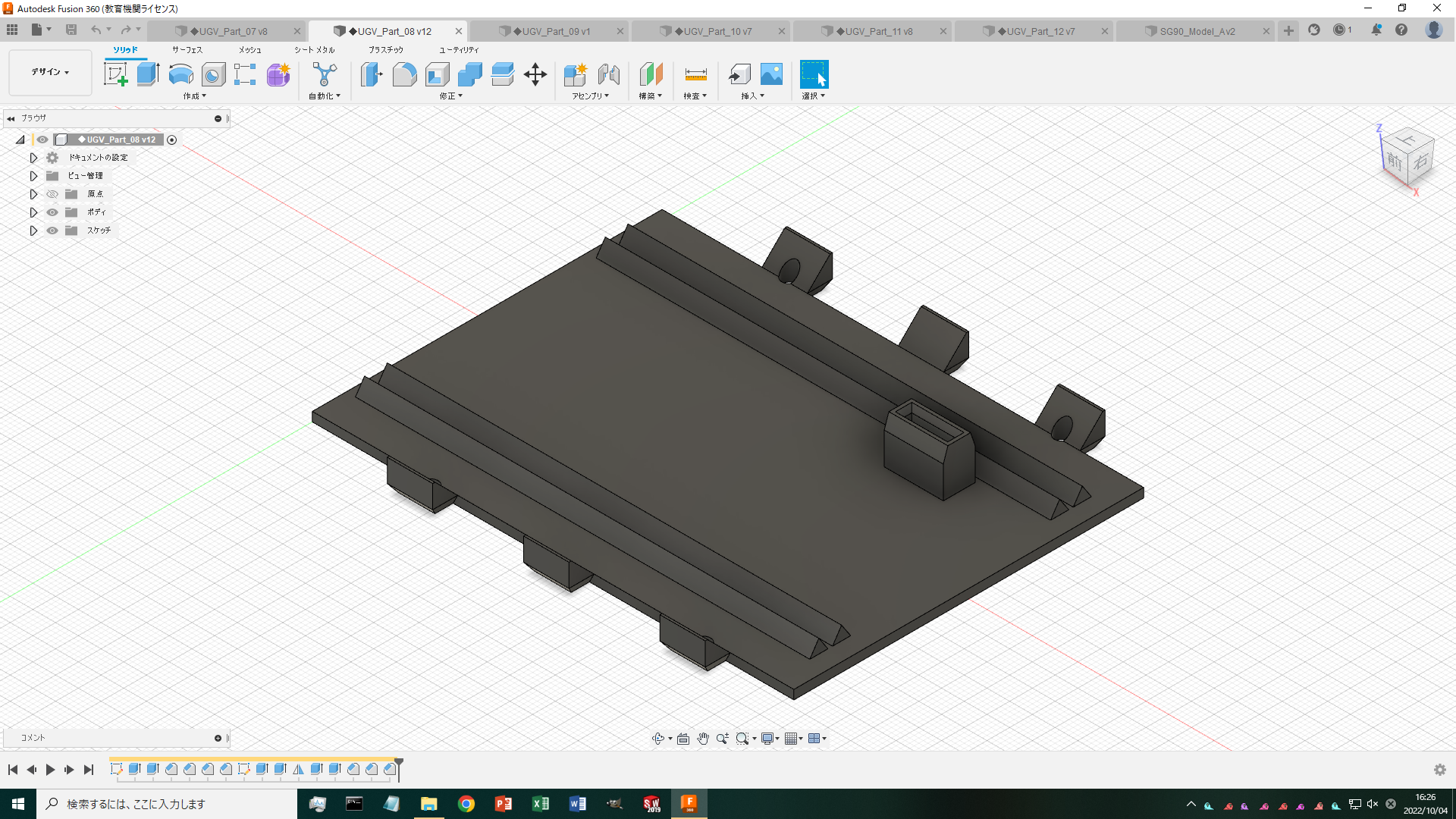Open the Modify (修正) dropdown menu

click(451, 96)
